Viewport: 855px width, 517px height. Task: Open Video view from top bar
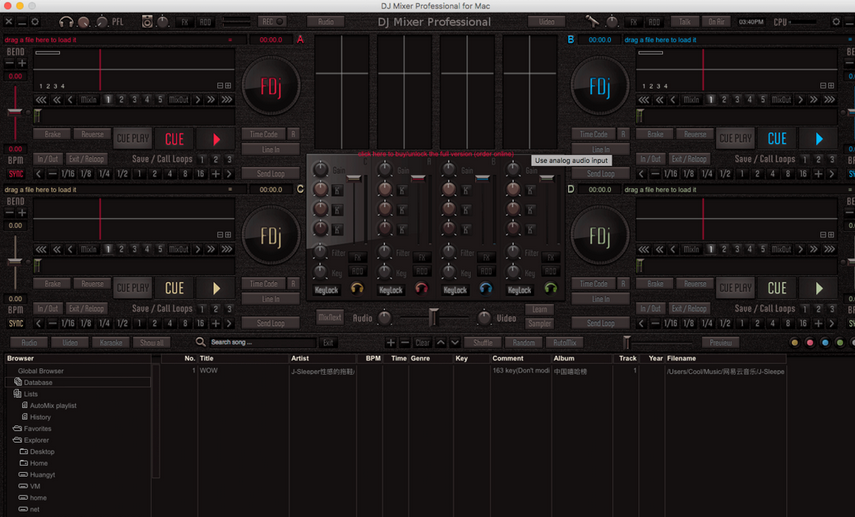[x=546, y=22]
